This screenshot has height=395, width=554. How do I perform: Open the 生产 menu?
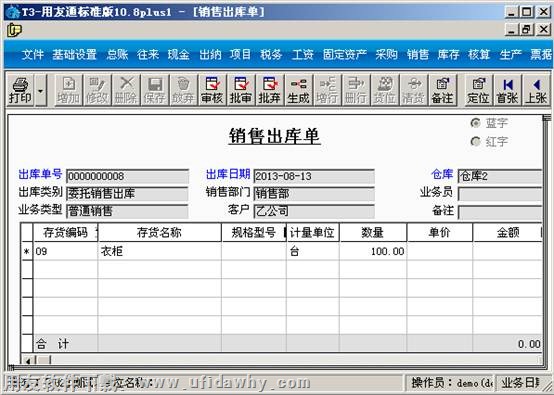511,54
